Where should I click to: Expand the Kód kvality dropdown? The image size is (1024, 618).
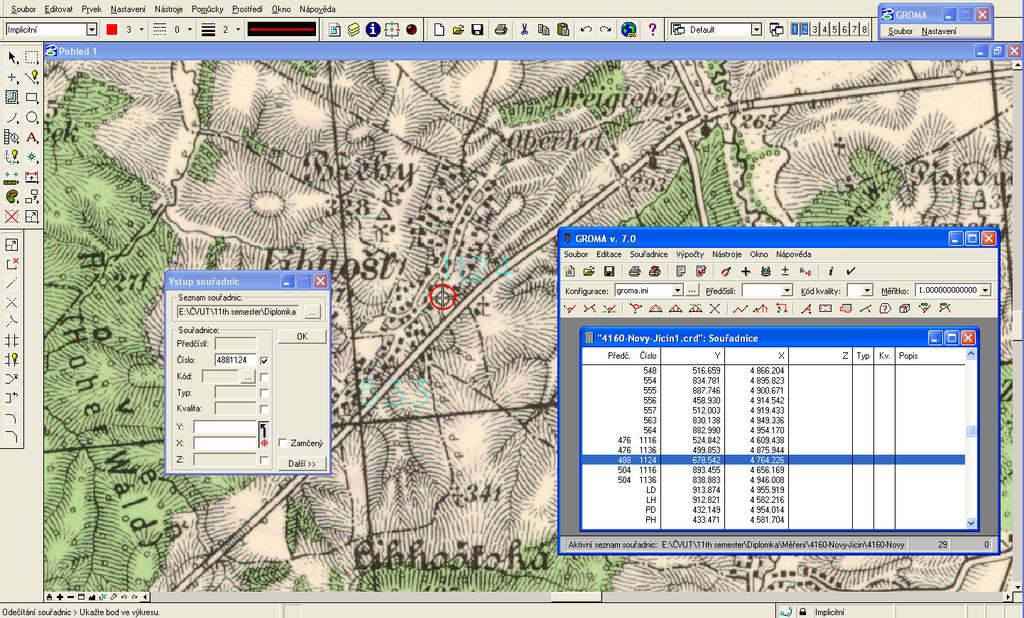pos(867,290)
